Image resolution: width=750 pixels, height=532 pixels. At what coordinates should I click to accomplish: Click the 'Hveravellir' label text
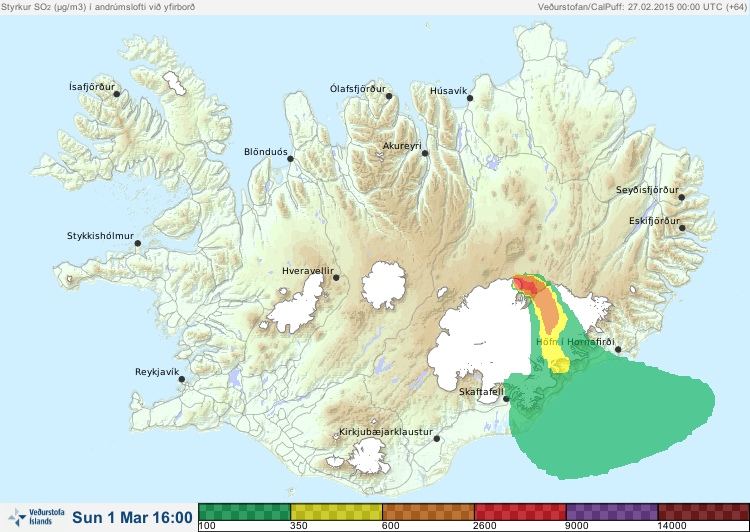click(308, 271)
